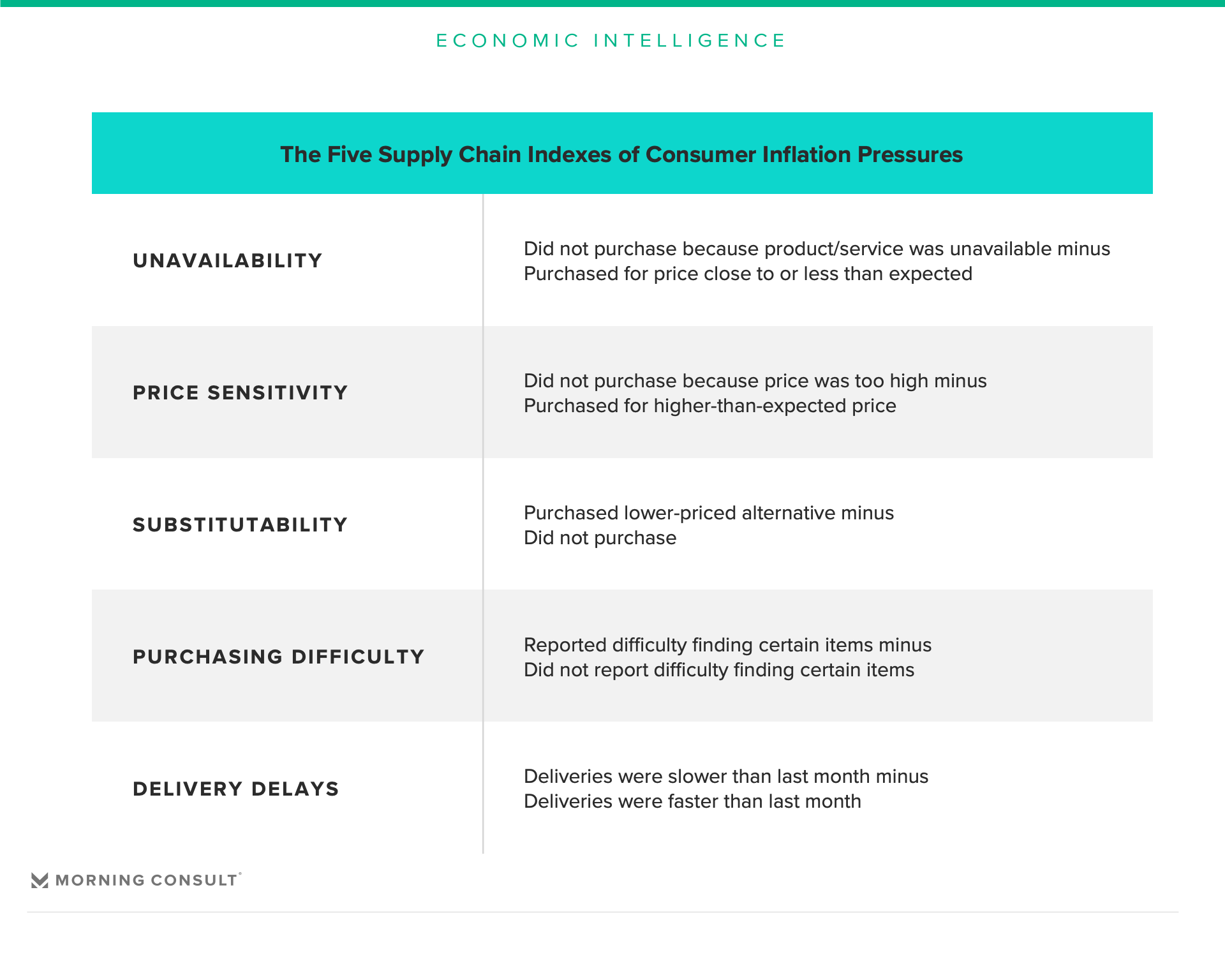Viewport: 1225px width, 980px height.
Task: Click the Economic Intelligence heading
Action: [x=611, y=41]
